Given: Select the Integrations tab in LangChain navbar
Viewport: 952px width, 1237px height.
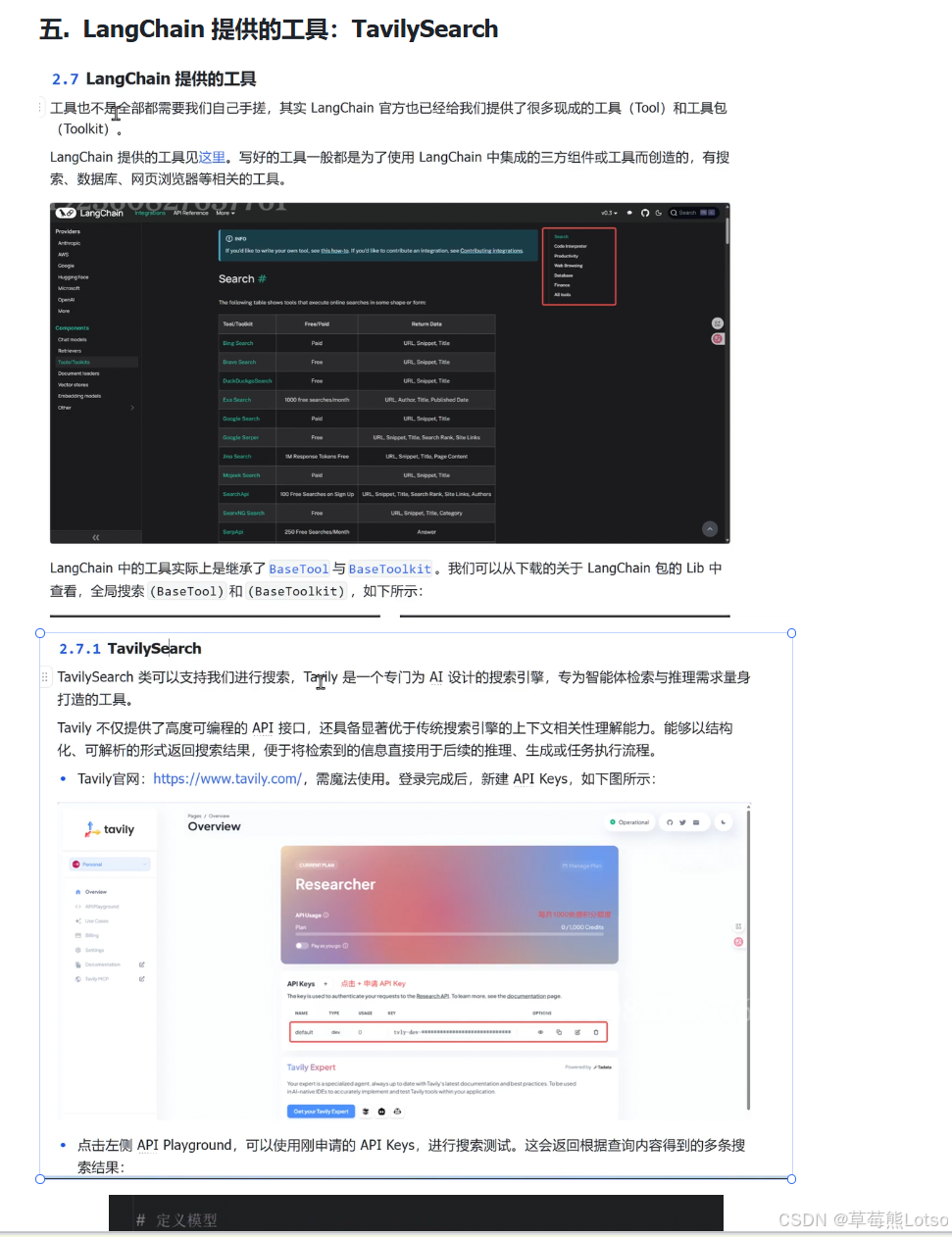Looking at the screenshot, I should (x=150, y=213).
